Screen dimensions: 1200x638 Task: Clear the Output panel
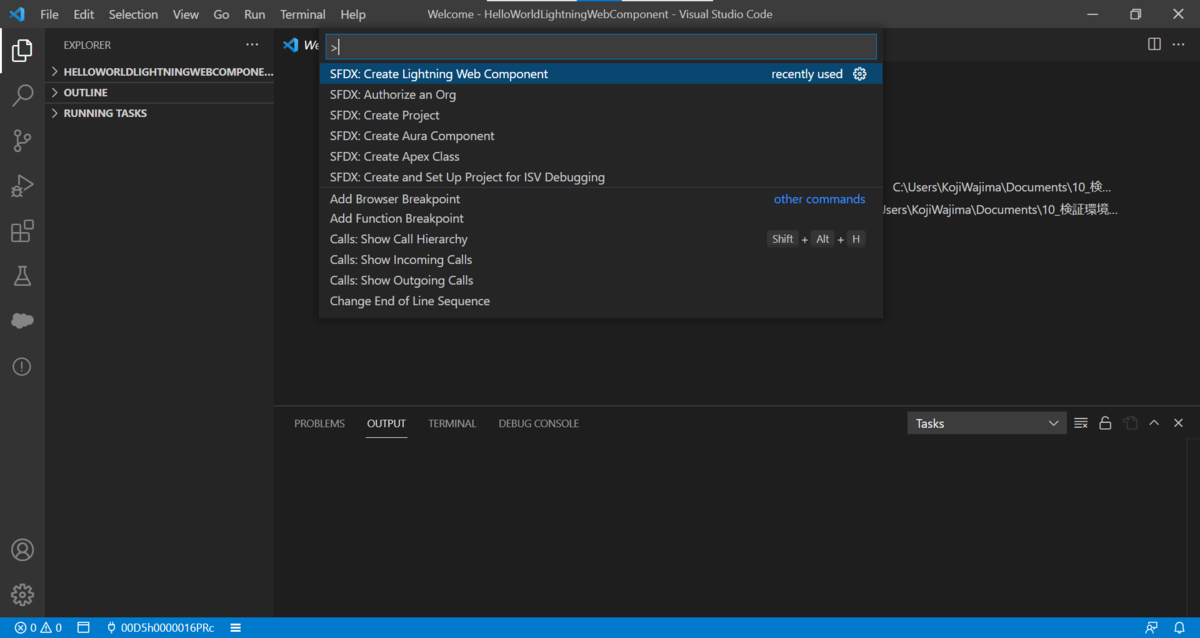(1081, 423)
